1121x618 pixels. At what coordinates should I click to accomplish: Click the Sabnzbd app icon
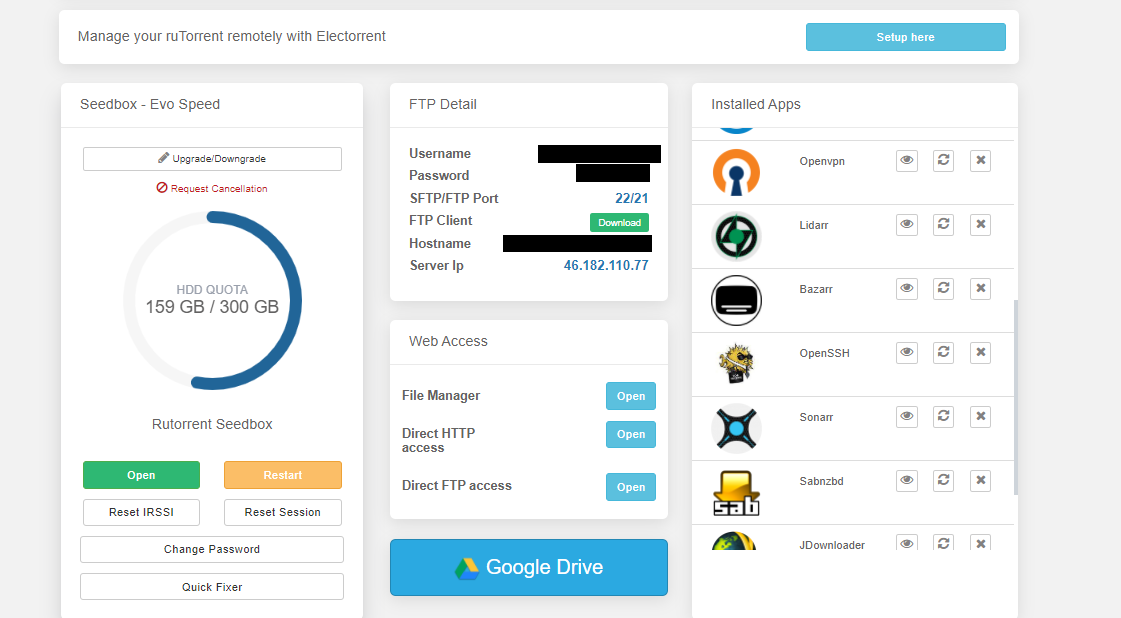(736, 492)
